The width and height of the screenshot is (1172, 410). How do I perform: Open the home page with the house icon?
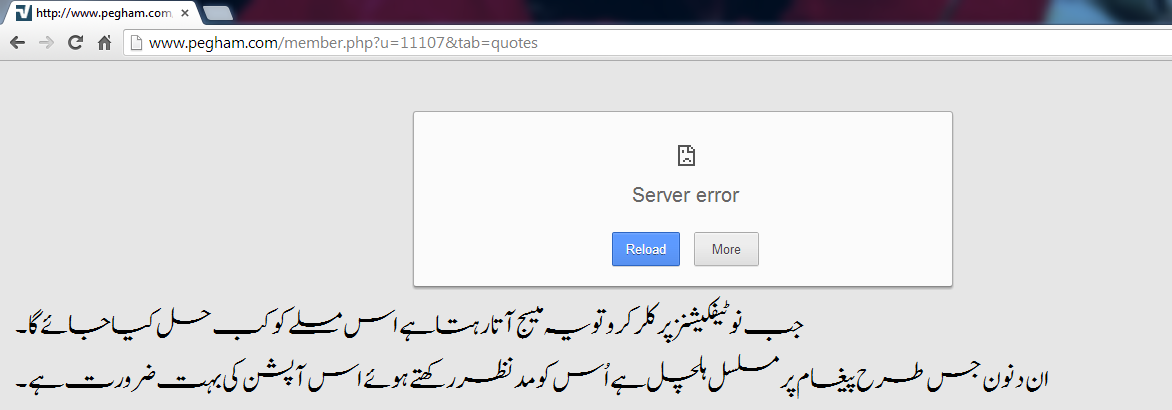[x=105, y=43]
